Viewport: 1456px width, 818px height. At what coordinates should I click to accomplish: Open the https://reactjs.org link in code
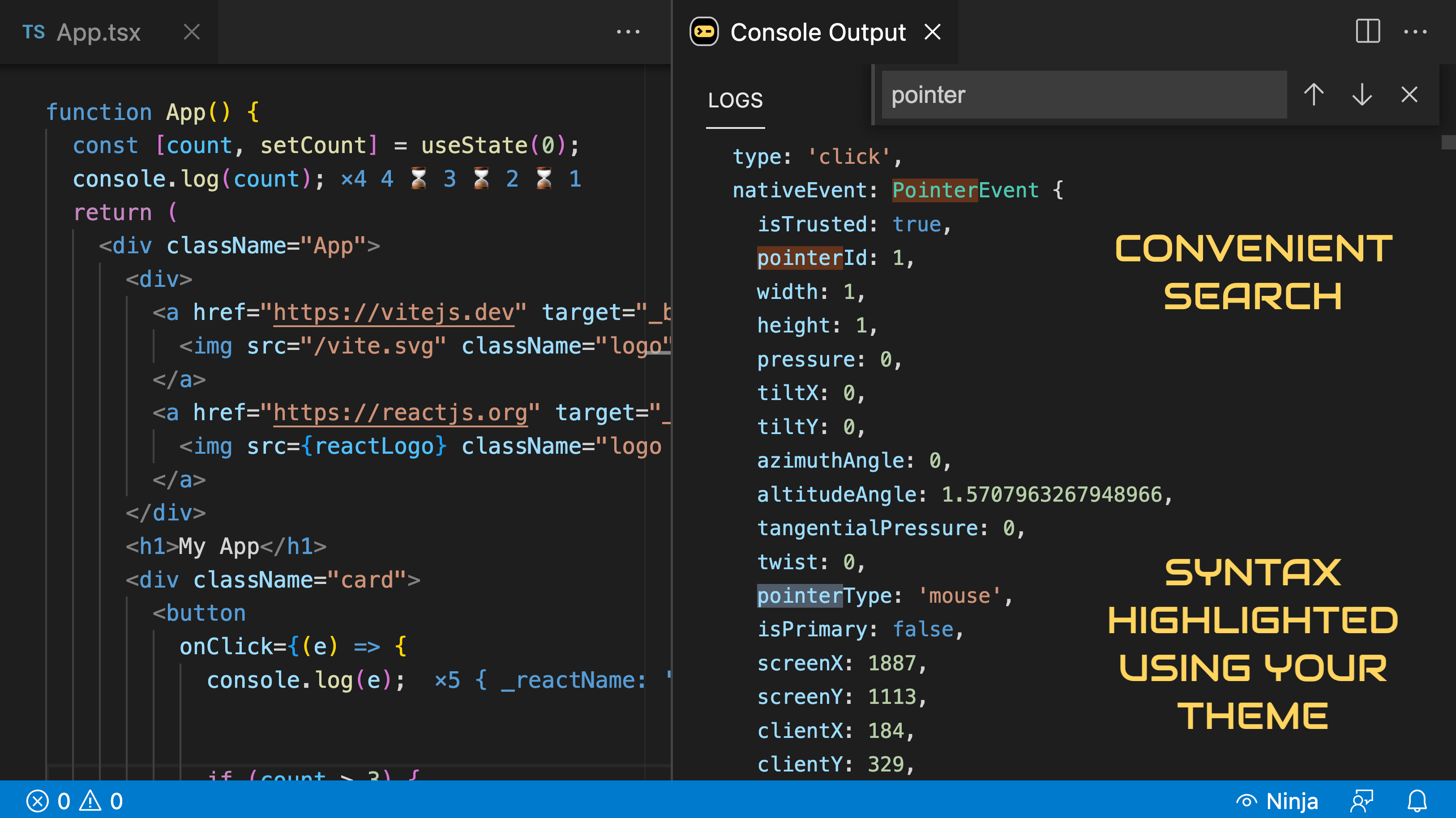pos(400,413)
